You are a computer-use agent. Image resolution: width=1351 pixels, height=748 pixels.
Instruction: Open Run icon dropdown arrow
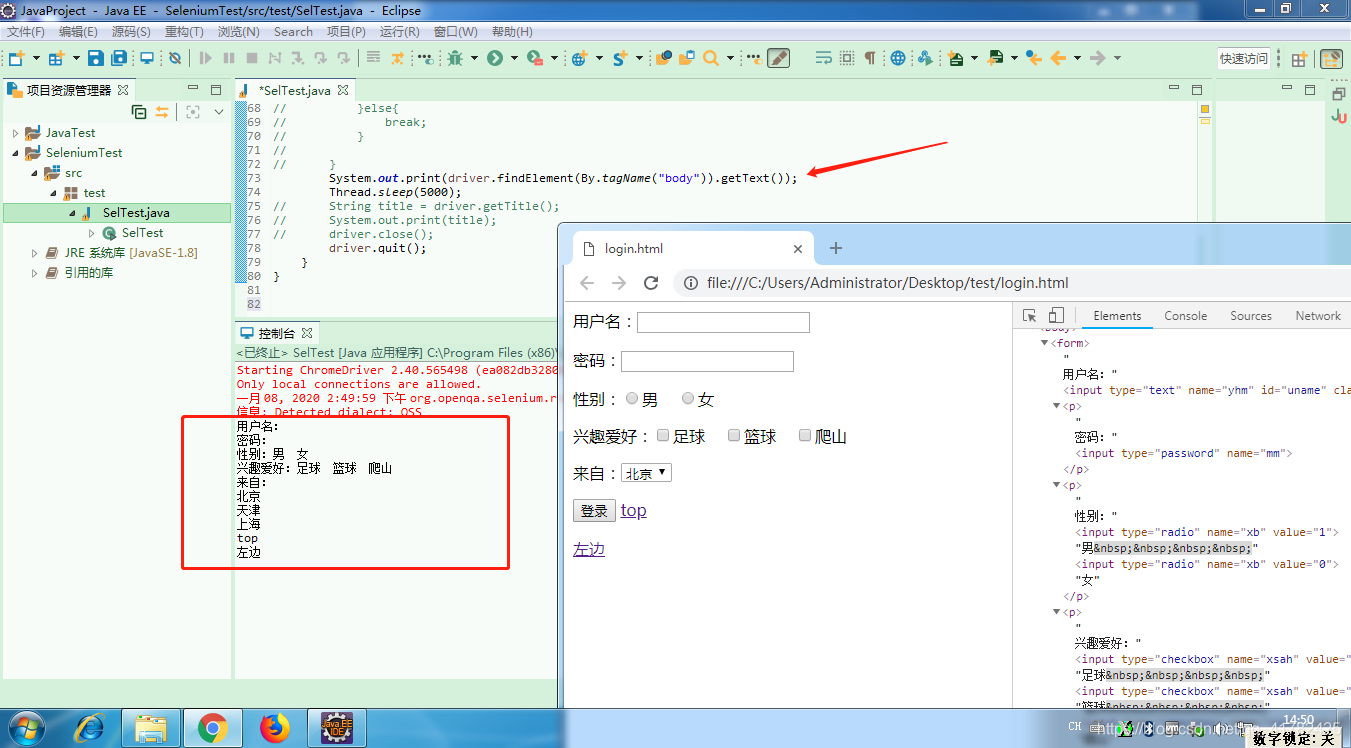pos(514,58)
